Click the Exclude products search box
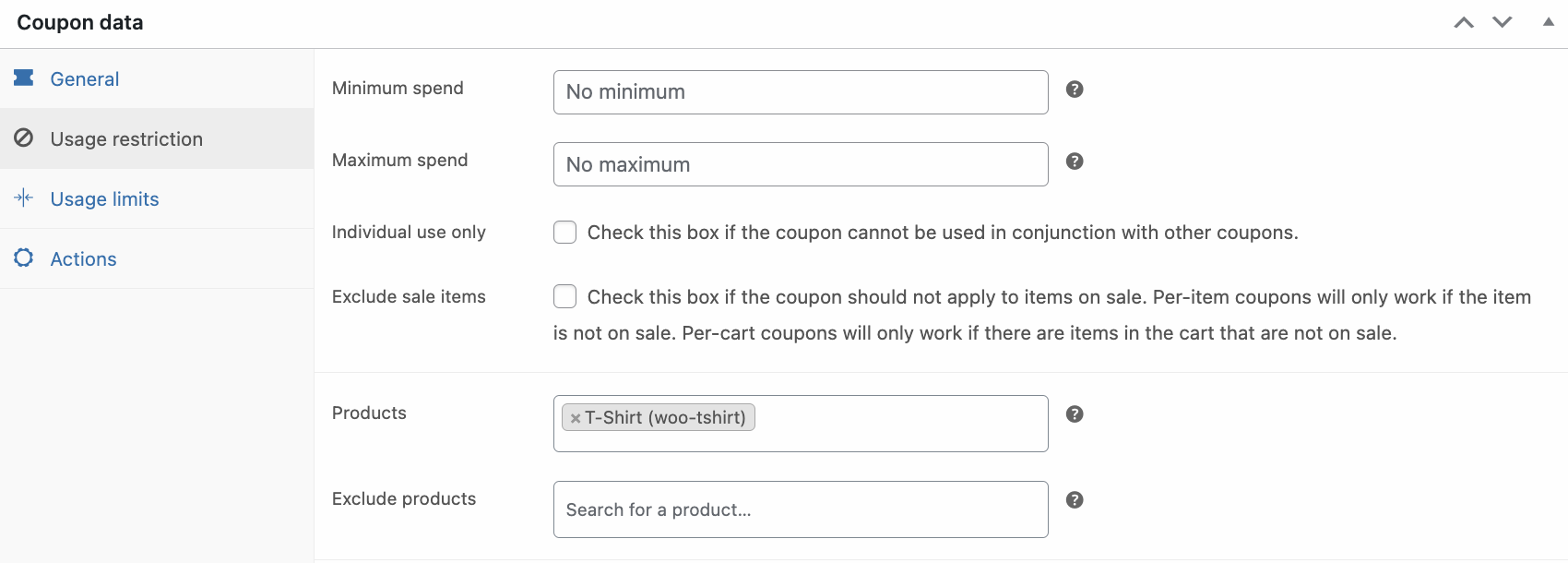 (x=801, y=509)
